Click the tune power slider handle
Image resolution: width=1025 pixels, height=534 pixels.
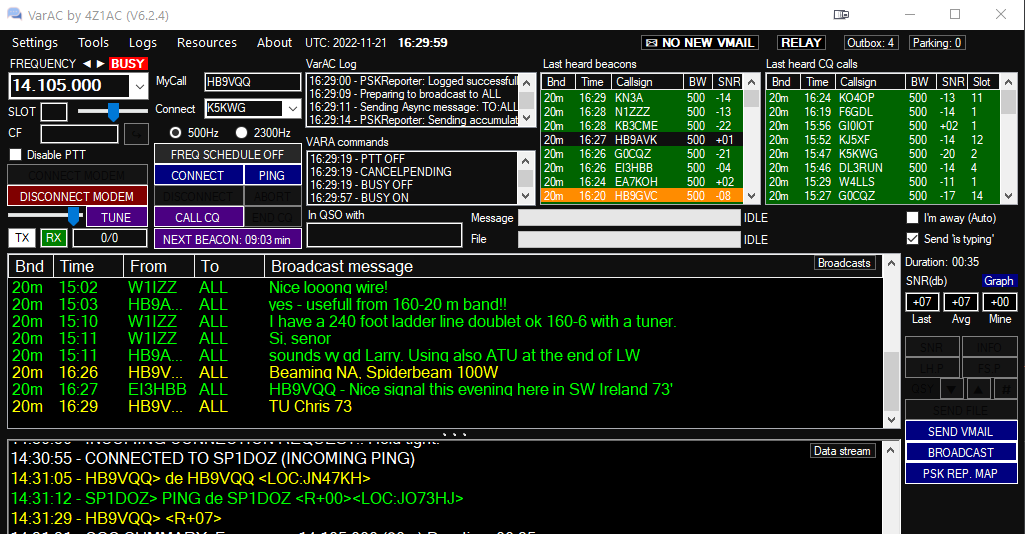coord(74,216)
